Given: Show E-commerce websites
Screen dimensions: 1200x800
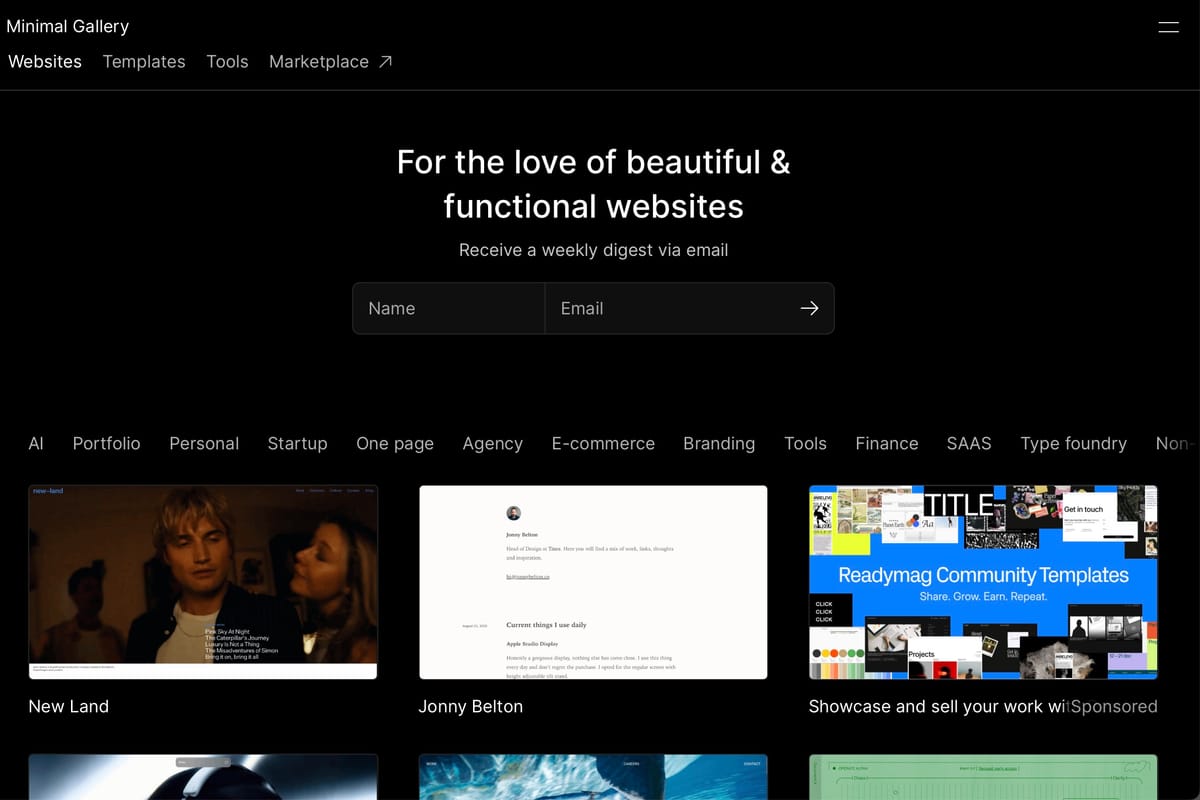Looking at the screenshot, I should click(x=603, y=443).
